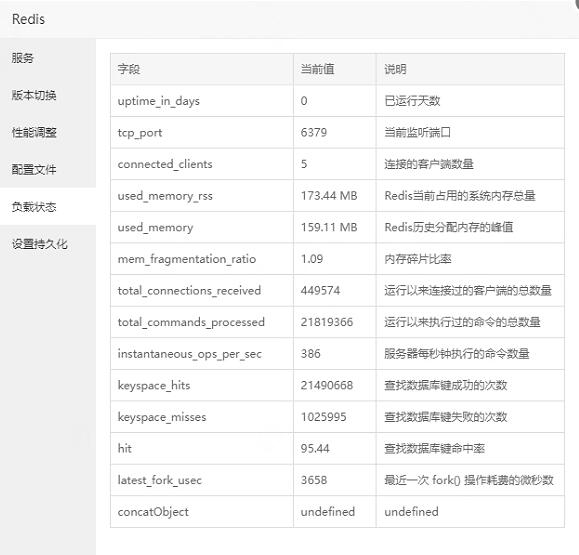This screenshot has width=579, height=555.
Task: Select the instantaneous_ops_per_sec field cell
Action: click(202, 354)
